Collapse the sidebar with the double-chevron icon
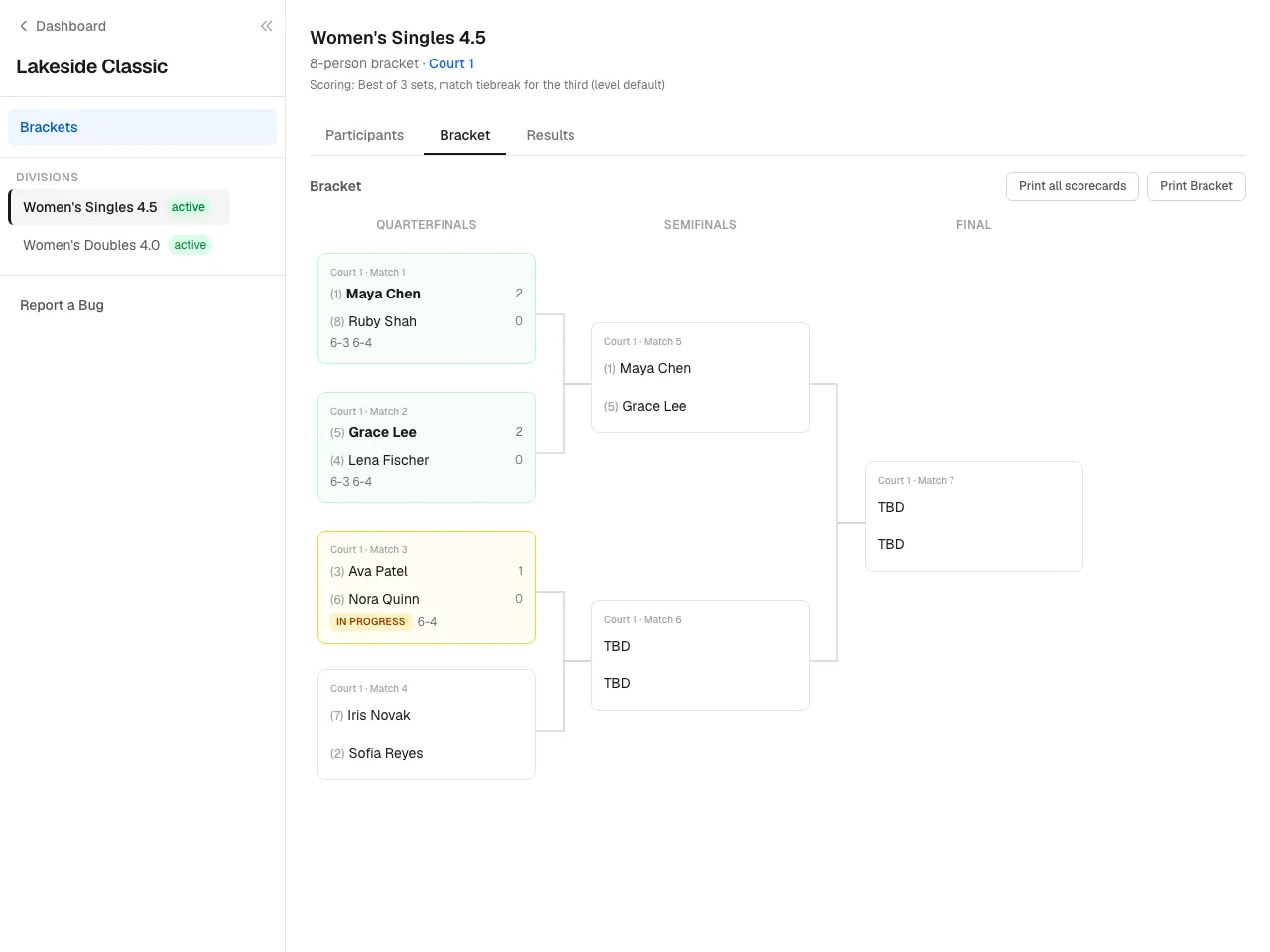 click(x=266, y=26)
